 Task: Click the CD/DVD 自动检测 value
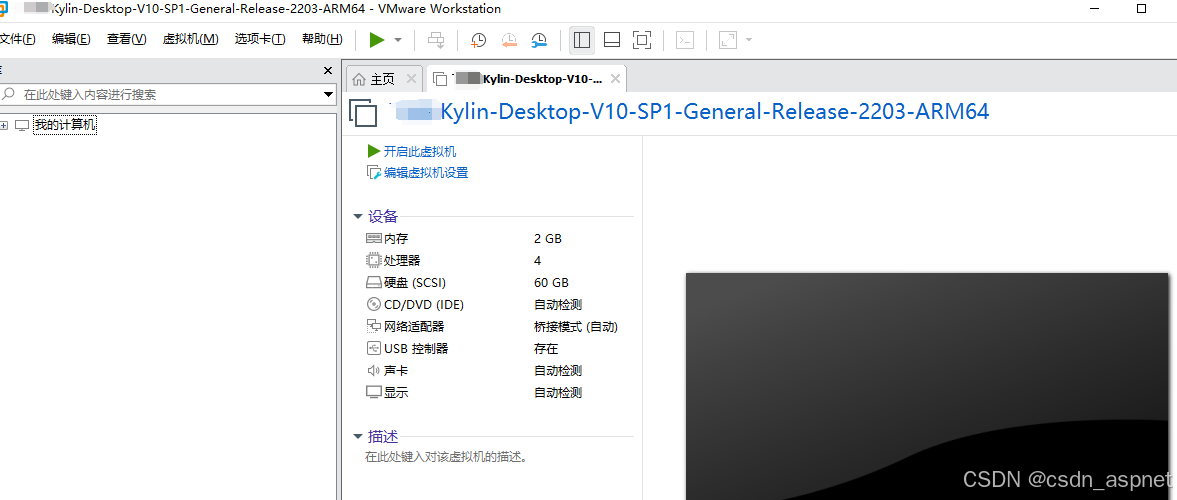point(558,305)
